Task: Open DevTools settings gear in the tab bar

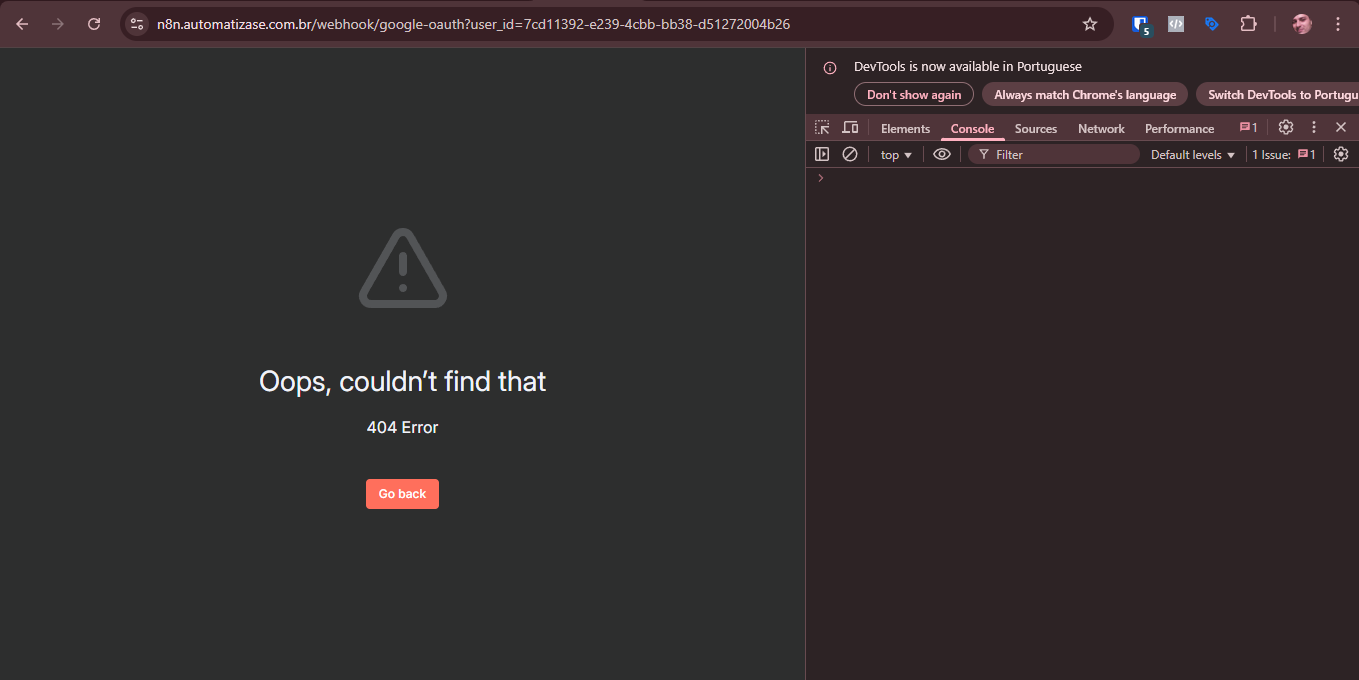Action: pyautogui.click(x=1286, y=127)
